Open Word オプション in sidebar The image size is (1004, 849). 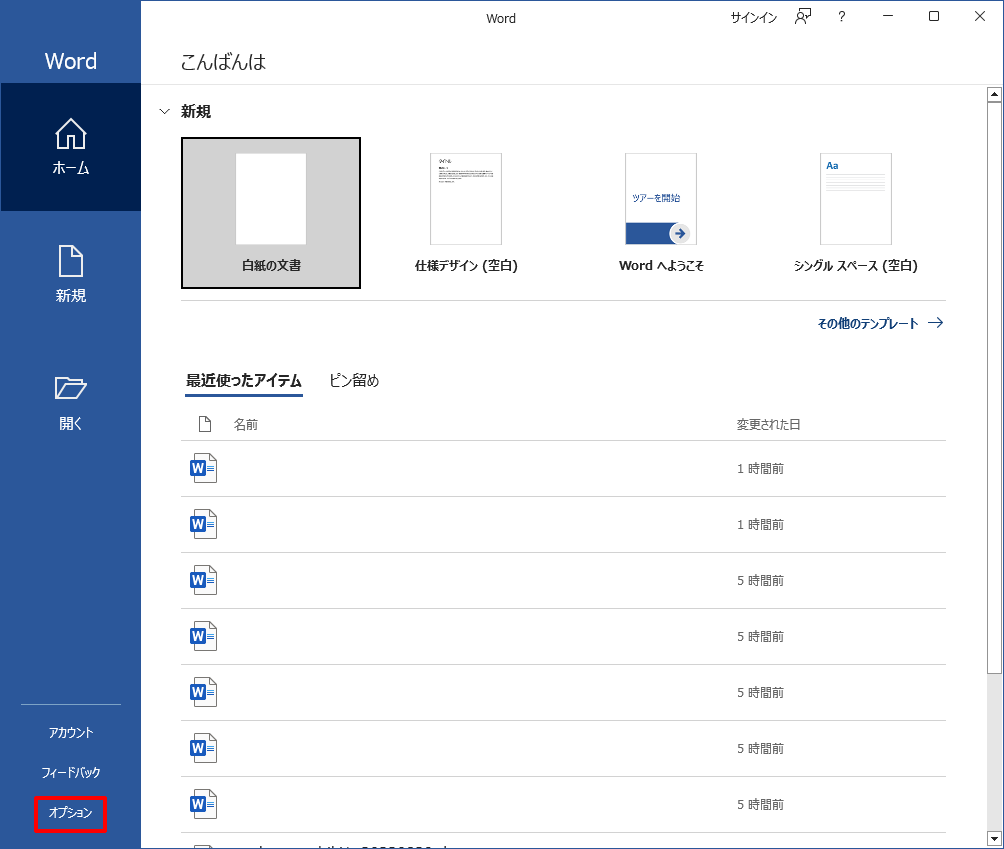tap(70, 813)
